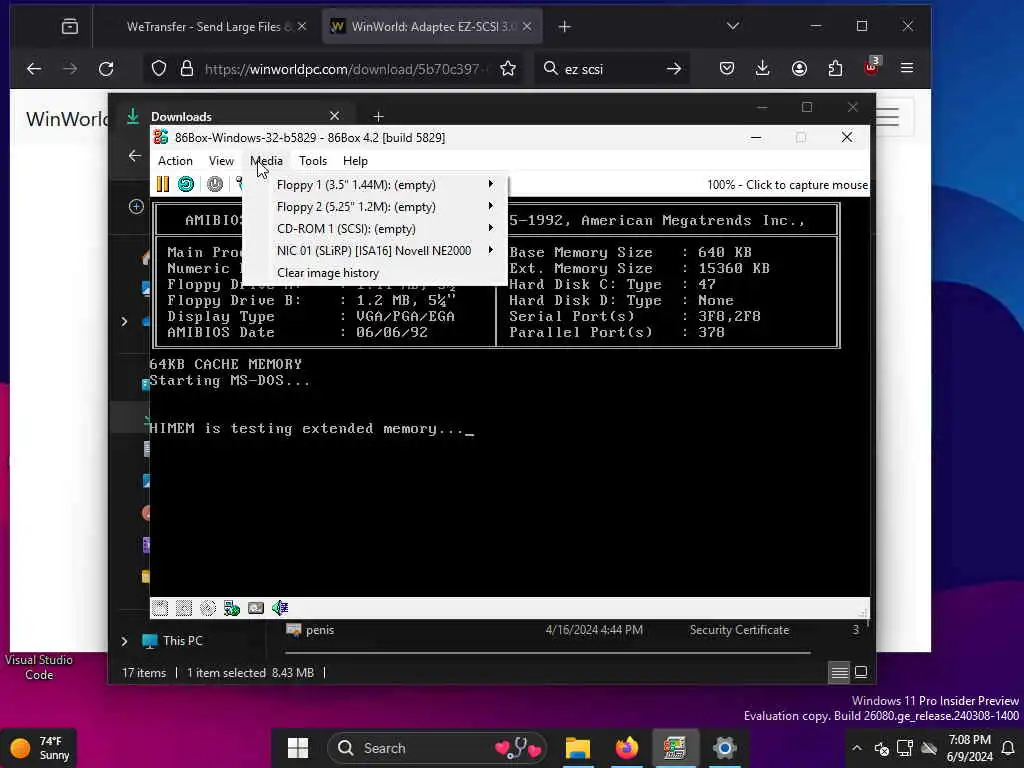Expand CD-ROM 1 (SCSI) submenu

pos(376,229)
